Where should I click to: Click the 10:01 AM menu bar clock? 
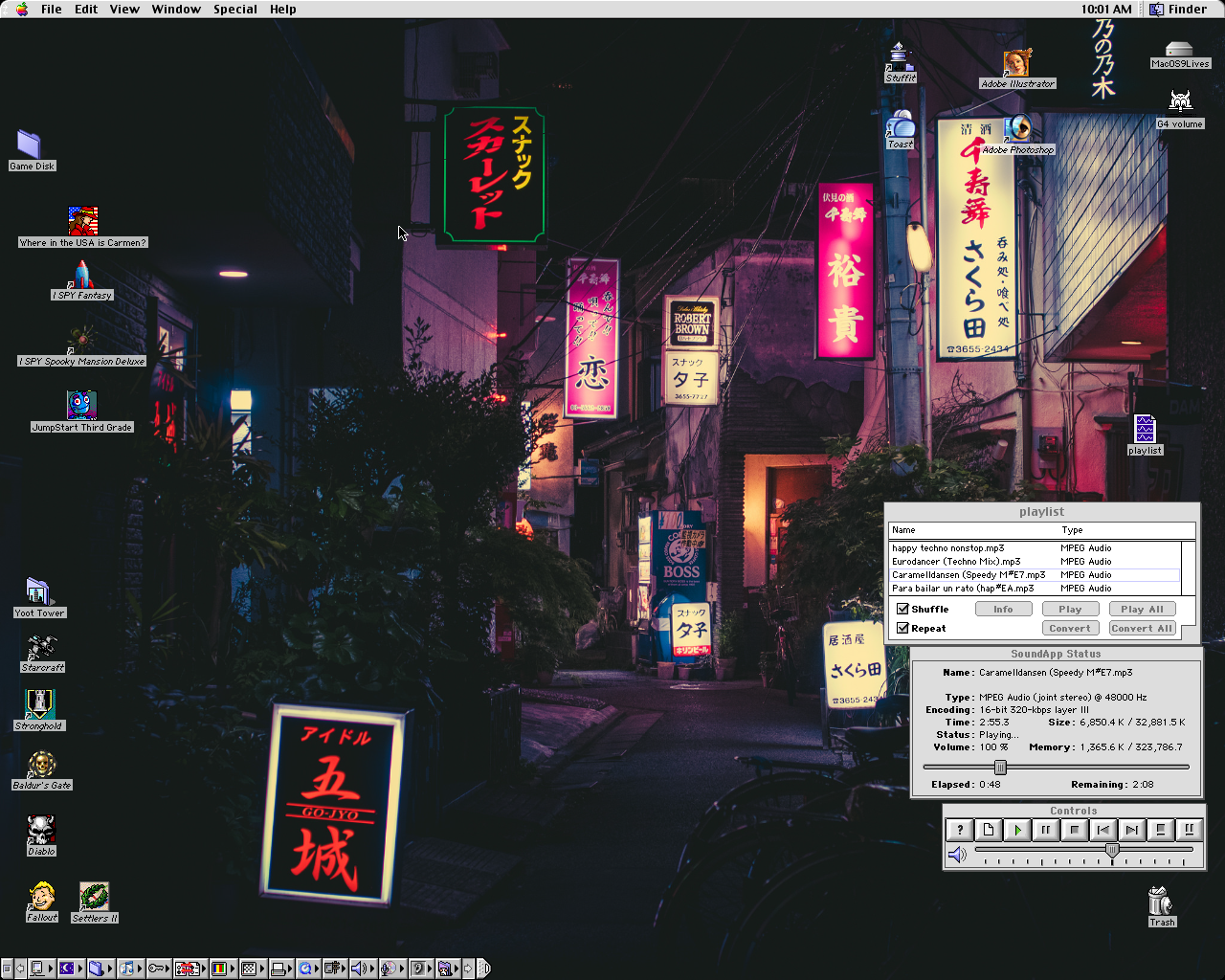click(x=1106, y=10)
